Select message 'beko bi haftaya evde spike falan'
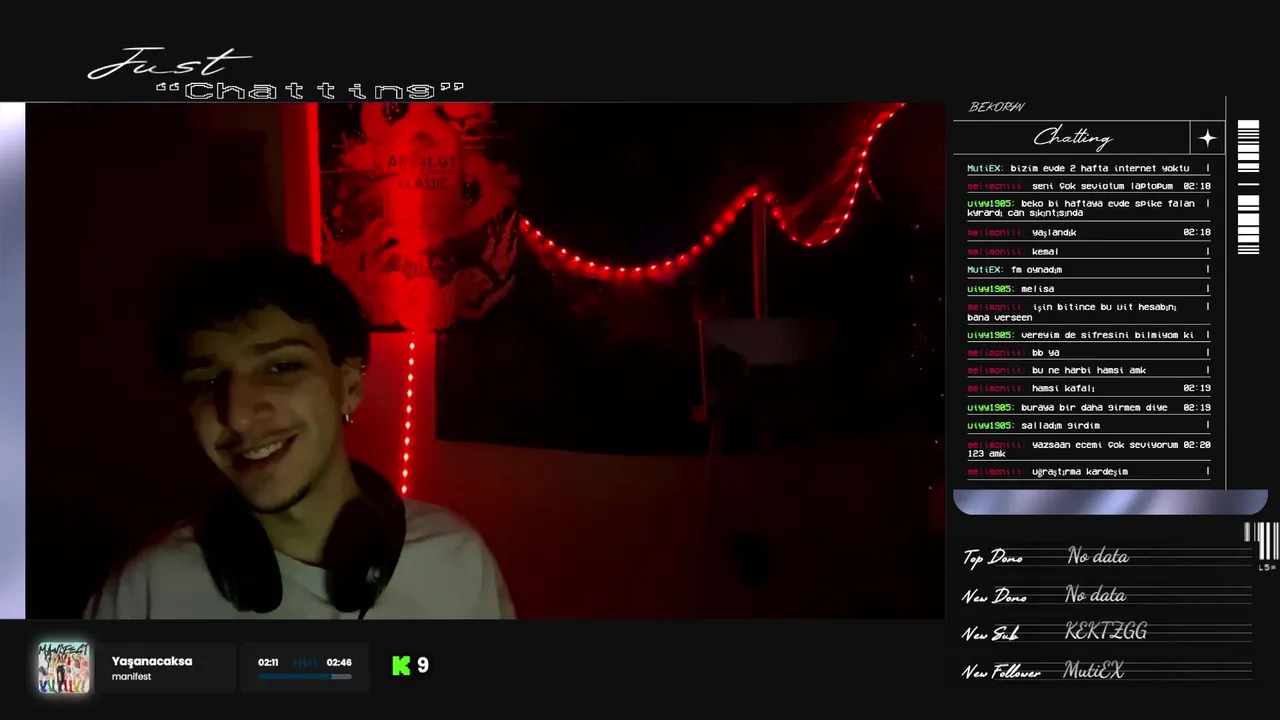1280x720 pixels. pyautogui.click(x=1107, y=203)
